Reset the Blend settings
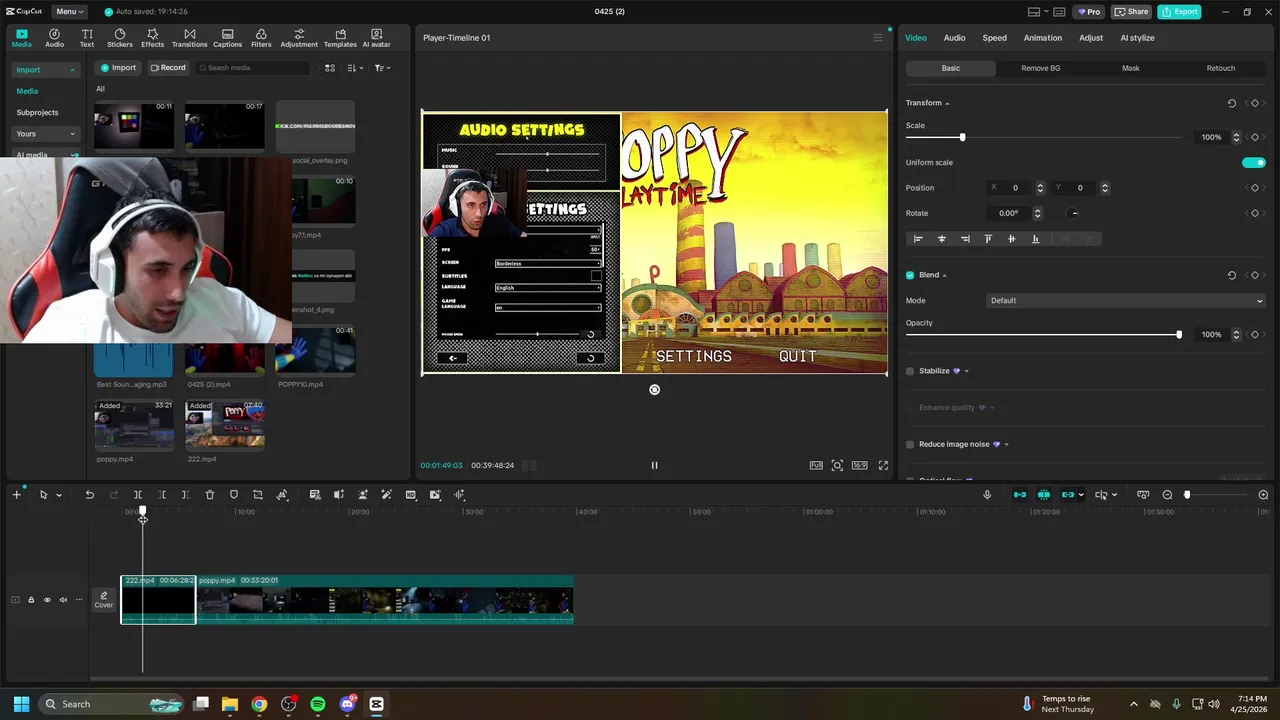1280x720 pixels. 1232,275
